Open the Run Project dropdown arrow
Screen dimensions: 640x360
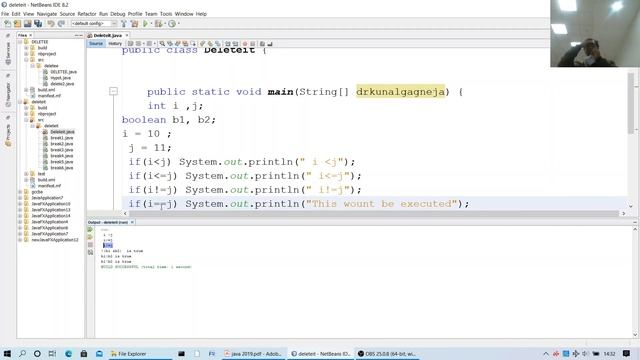[x=151, y=24]
